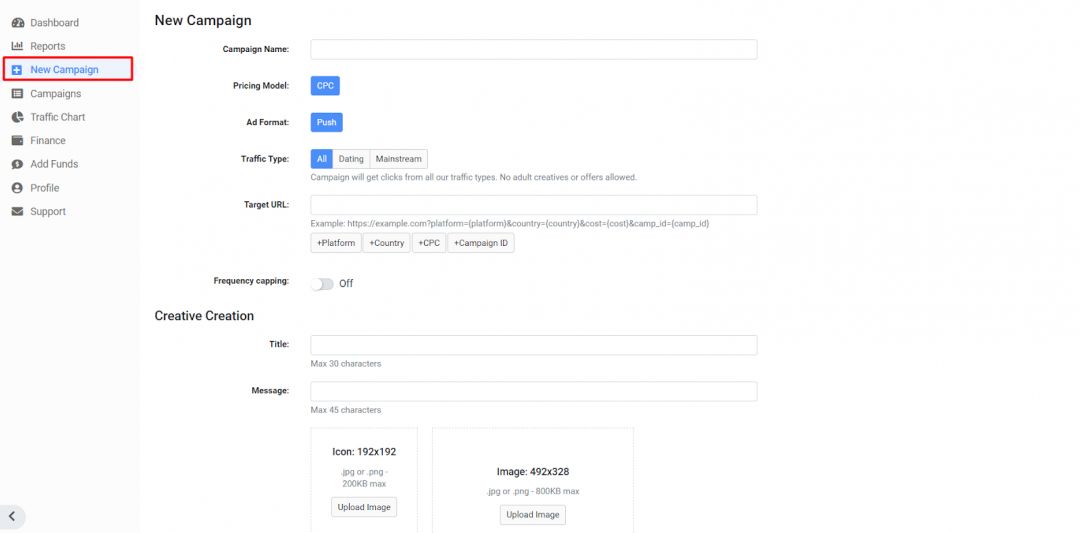Collapse sidebar with the left chevron
The height and width of the screenshot is (533, 1080).
click(x=12, y=516)
